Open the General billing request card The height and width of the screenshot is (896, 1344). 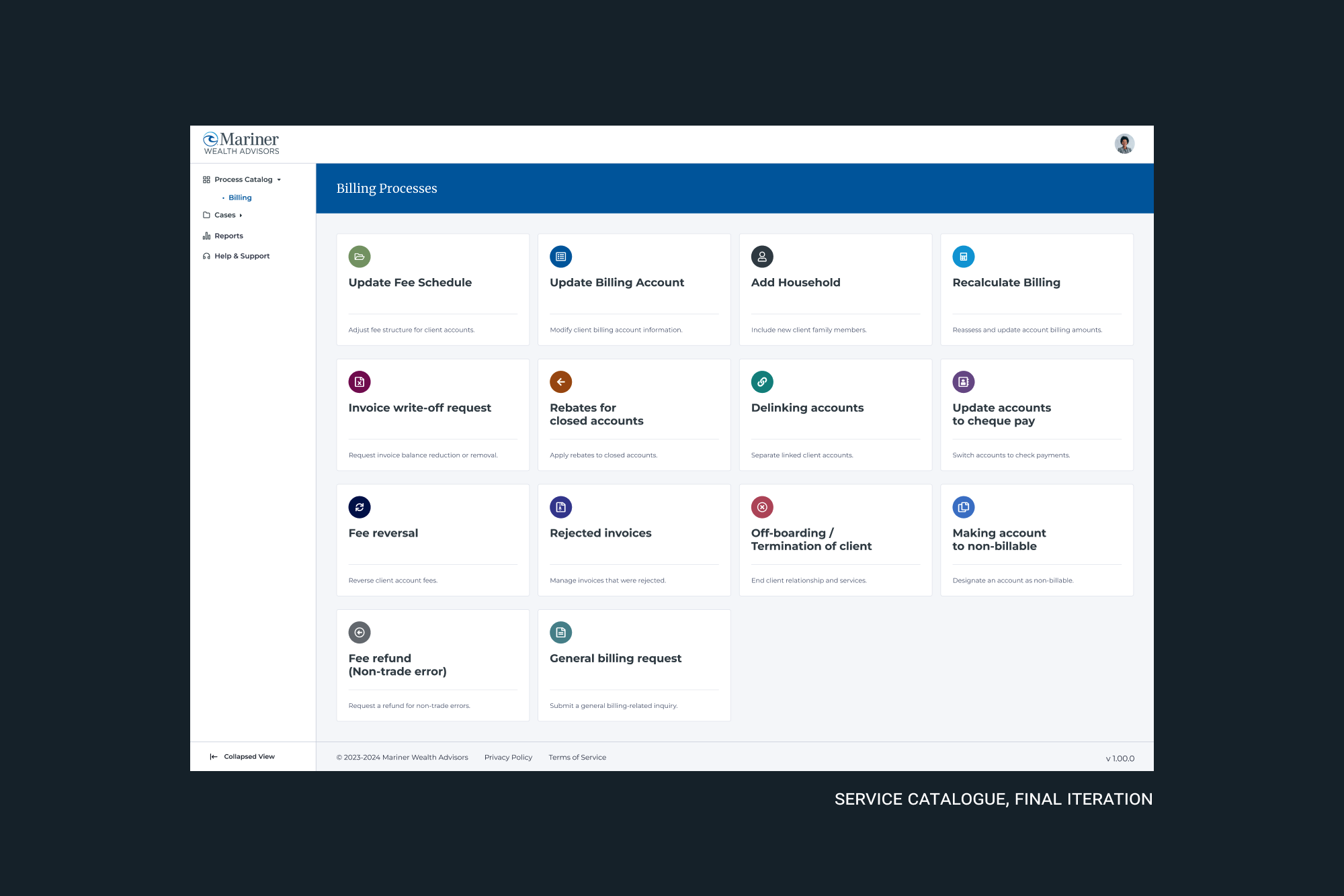[634, 665]
